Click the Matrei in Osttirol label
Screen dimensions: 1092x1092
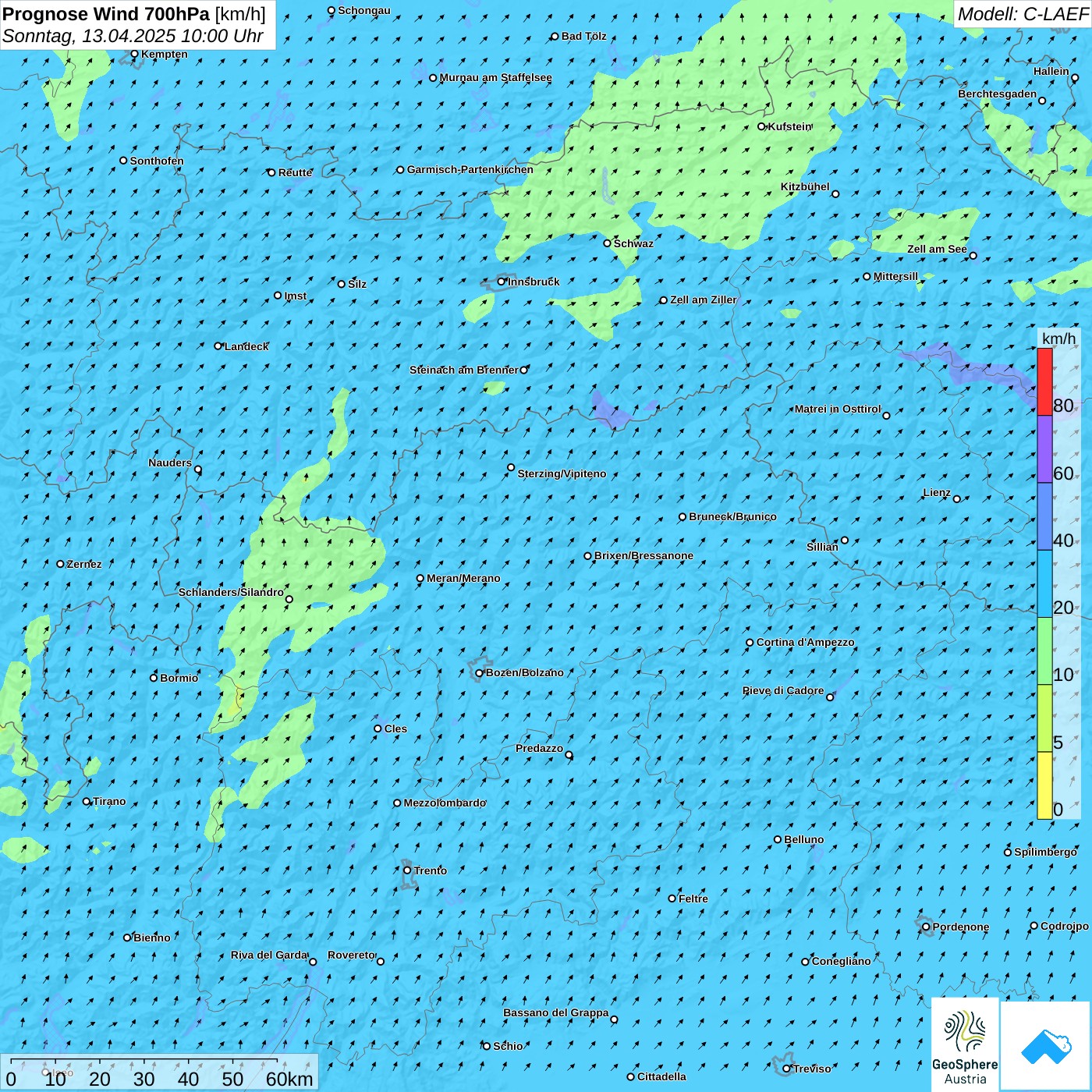coord(838,409)
